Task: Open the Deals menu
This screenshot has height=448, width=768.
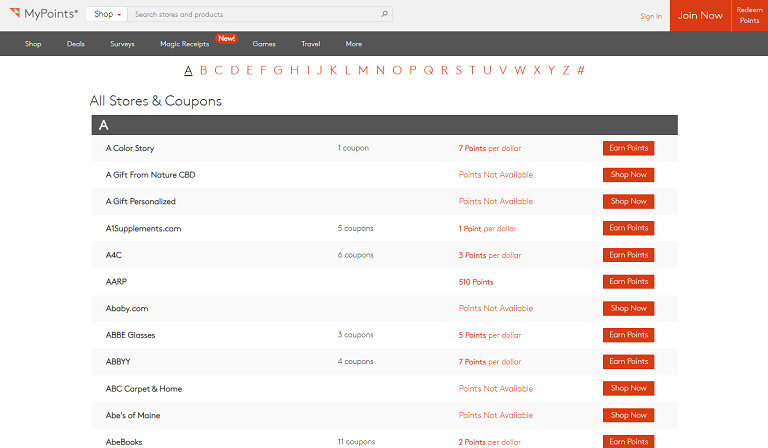Action: click(76, 44)
